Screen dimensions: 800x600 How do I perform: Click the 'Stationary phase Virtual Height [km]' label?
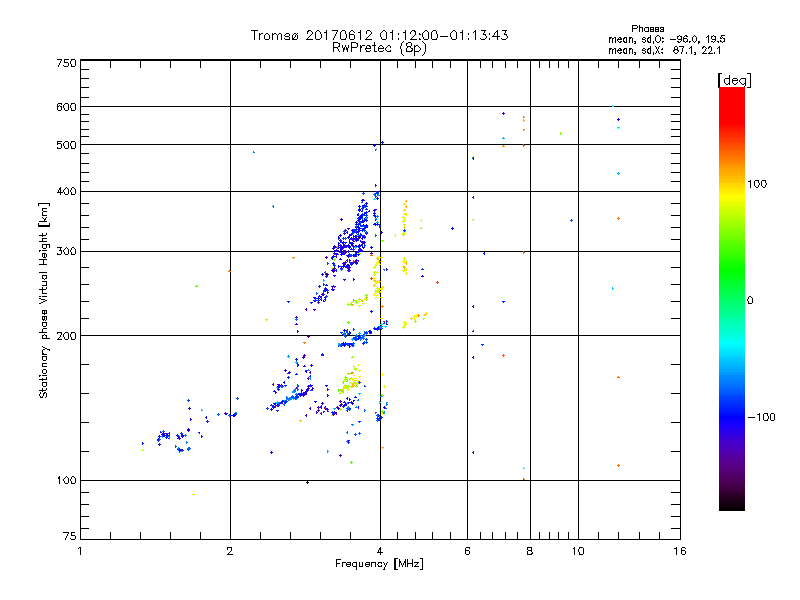pos(44,300)
